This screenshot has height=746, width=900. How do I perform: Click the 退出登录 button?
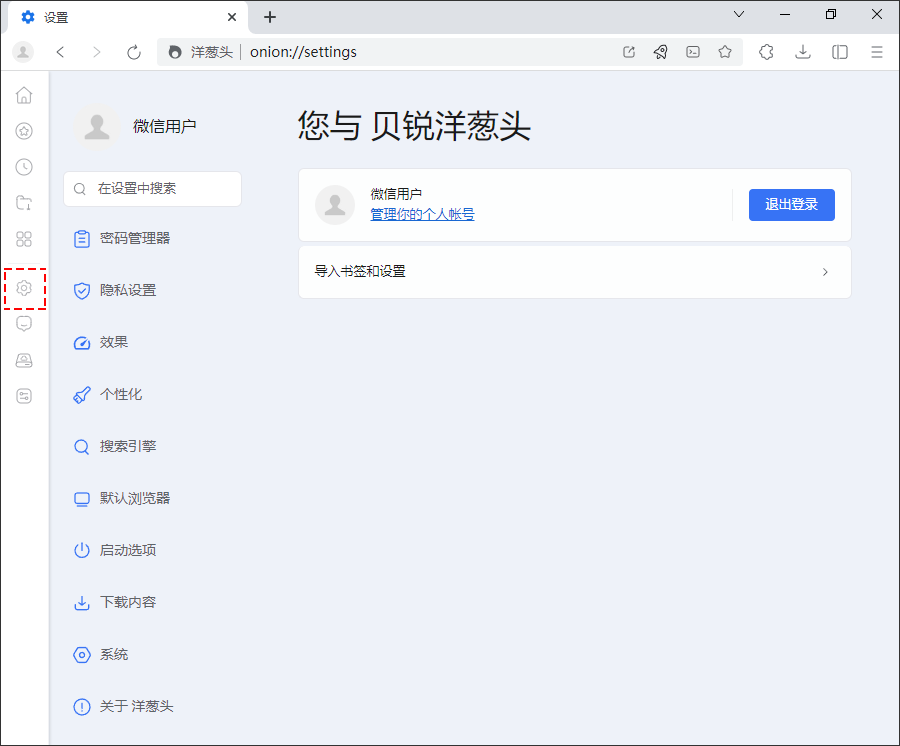pyautogui.click(x=792, y=205)
